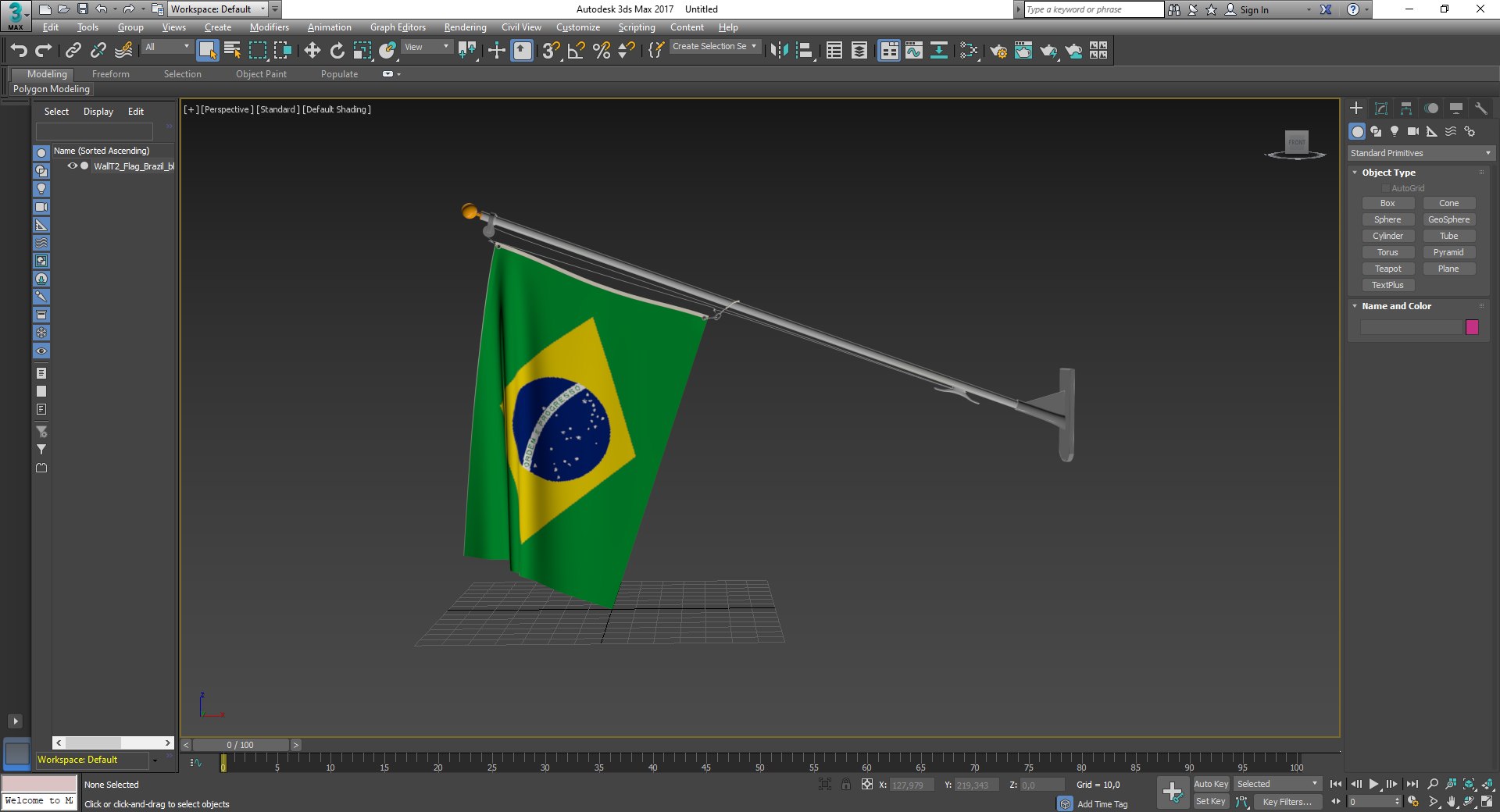Toggle Window/Crossing selection mode
The image size is (1500, 812).
[283, 51]
